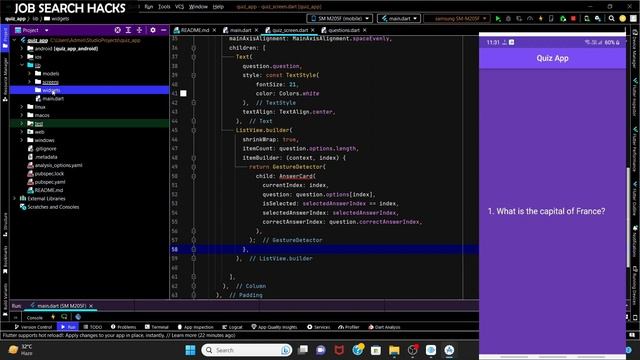Select main.dart in project tree
This screenshot has height=360, width=640.
pyautogui.click(x=53, y=99)
